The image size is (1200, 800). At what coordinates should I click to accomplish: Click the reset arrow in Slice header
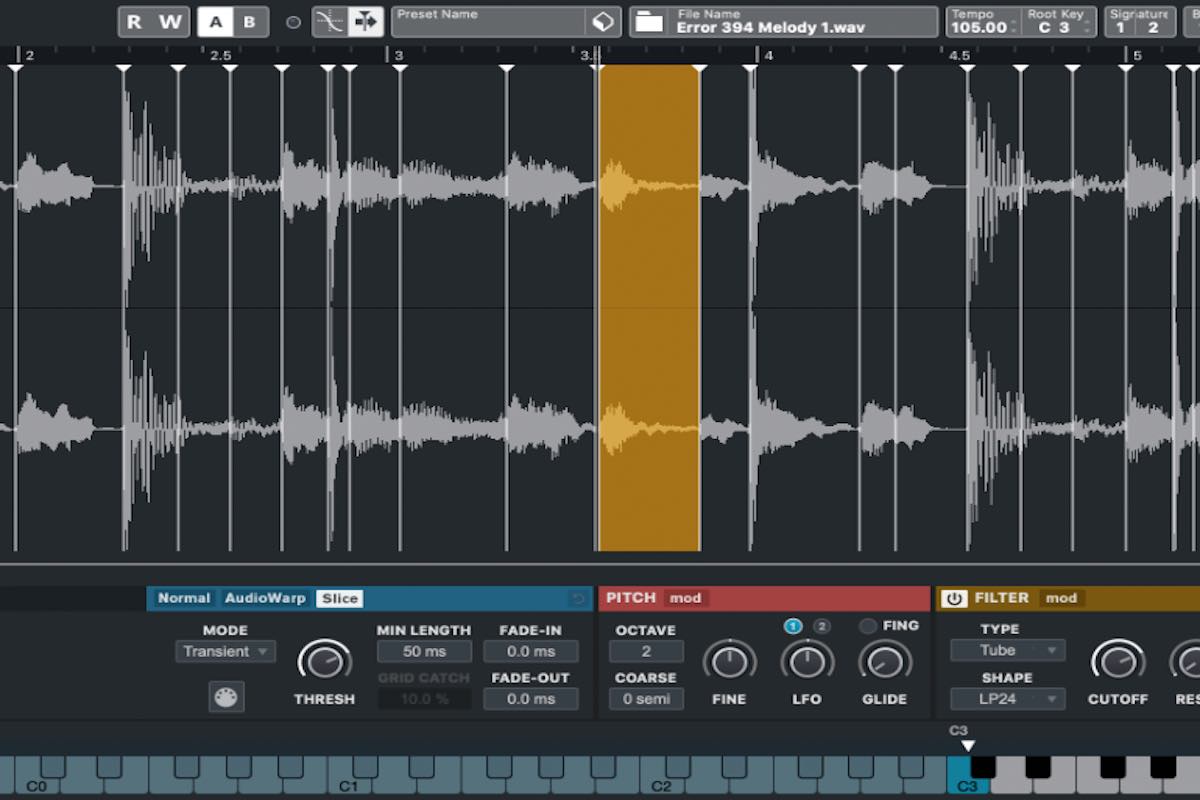(578, 599)
